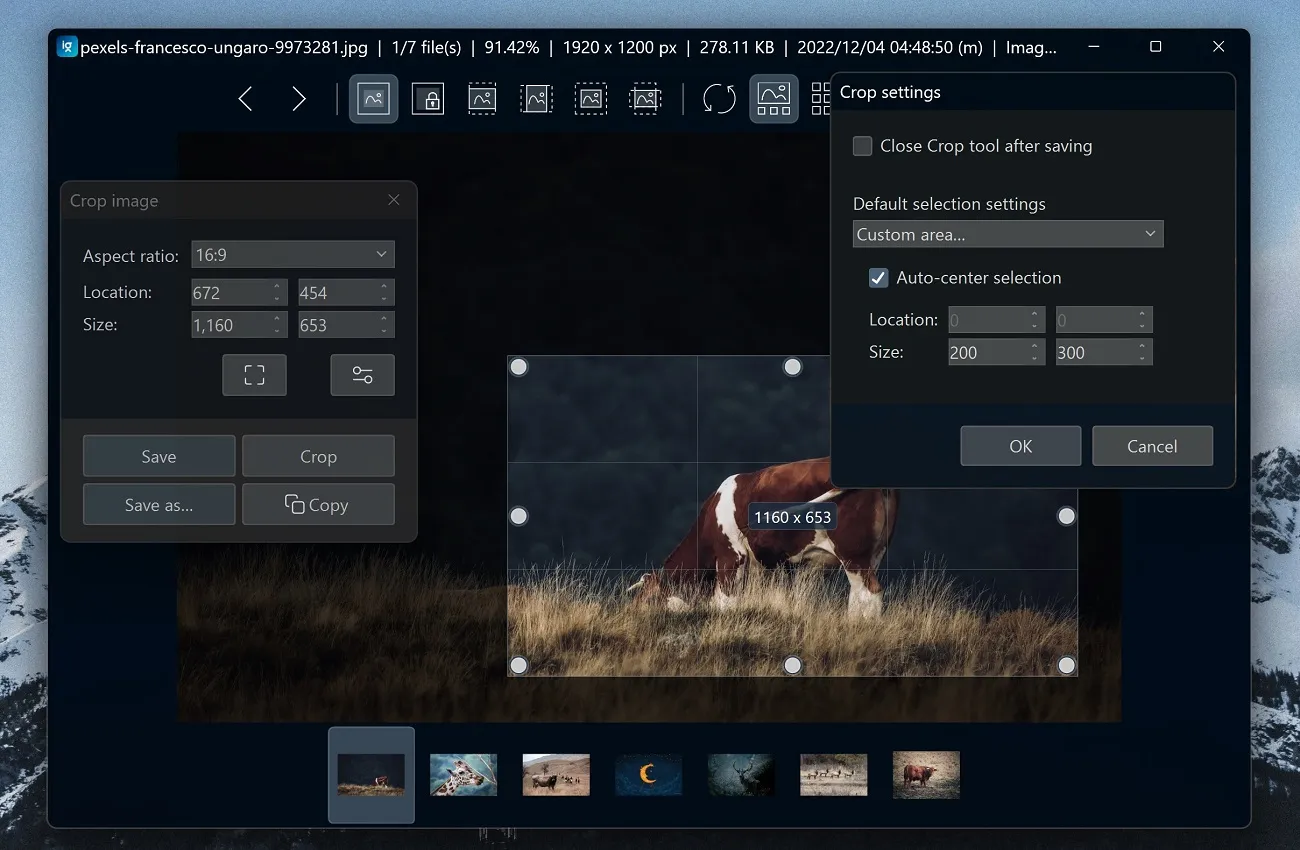This screenshot has width=1300, height=850.
Task: Increase the default Size 200 stepper
Action: pos(1034,346)
